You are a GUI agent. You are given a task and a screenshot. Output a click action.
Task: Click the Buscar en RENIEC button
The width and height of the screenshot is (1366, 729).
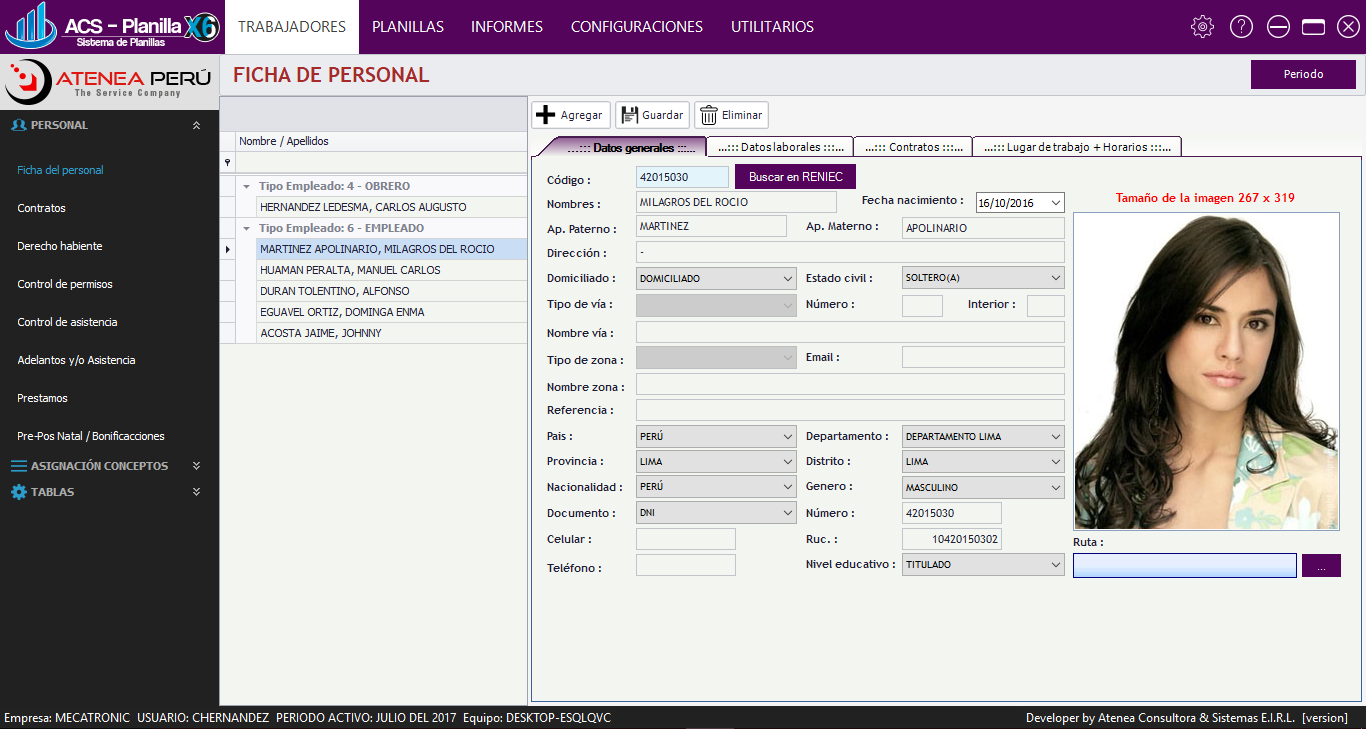click(x=795, y=177)
